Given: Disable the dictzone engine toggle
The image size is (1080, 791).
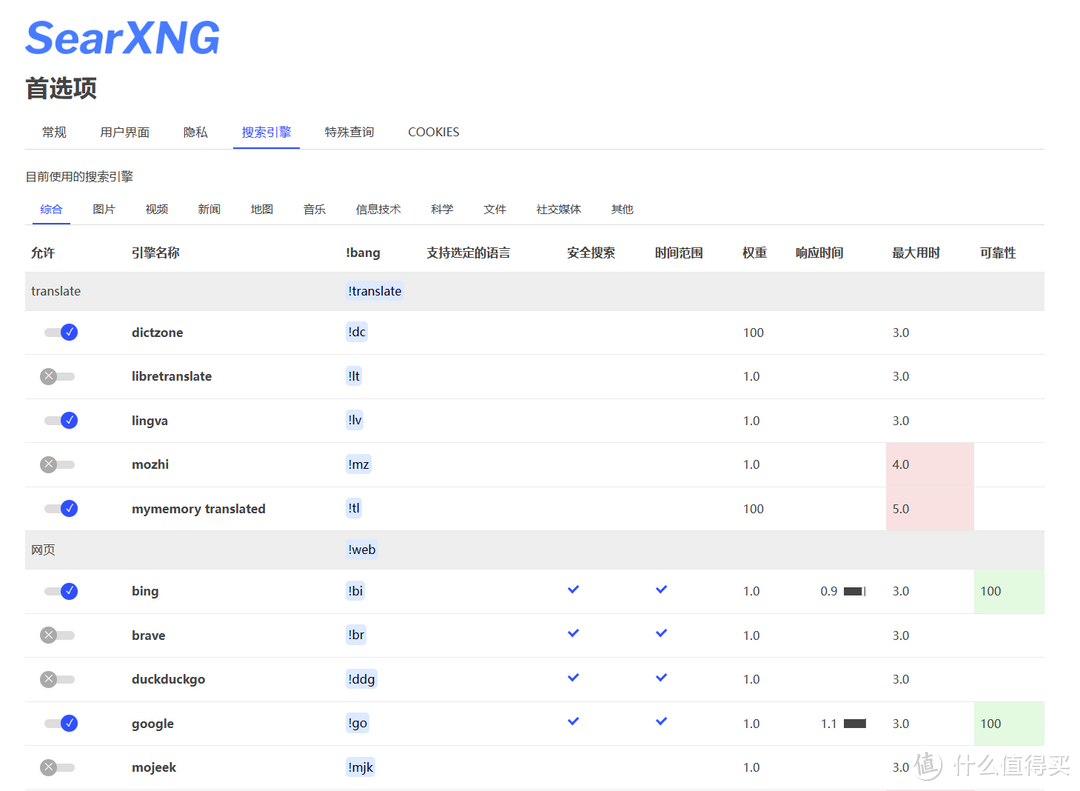Looking at the screenshot, I should point(61,332).
